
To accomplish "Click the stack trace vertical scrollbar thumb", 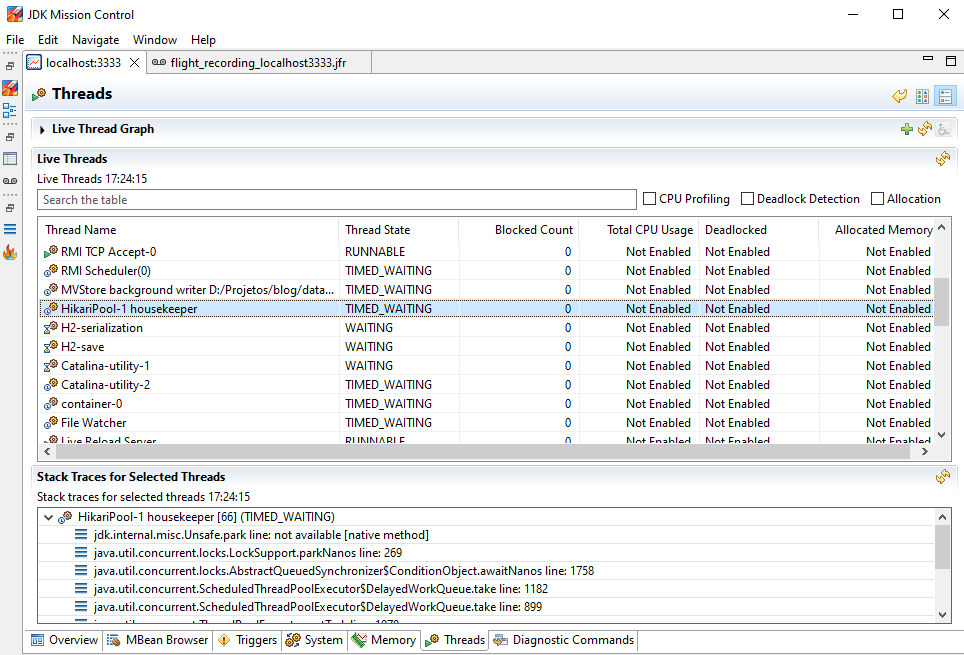I will pos(942,547).
